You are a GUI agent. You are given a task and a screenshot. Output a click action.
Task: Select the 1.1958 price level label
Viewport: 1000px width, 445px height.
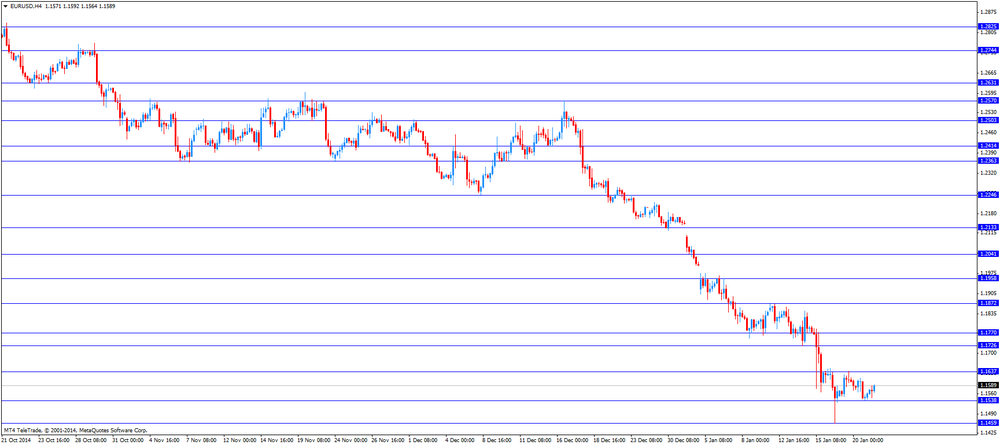point(987,278)
